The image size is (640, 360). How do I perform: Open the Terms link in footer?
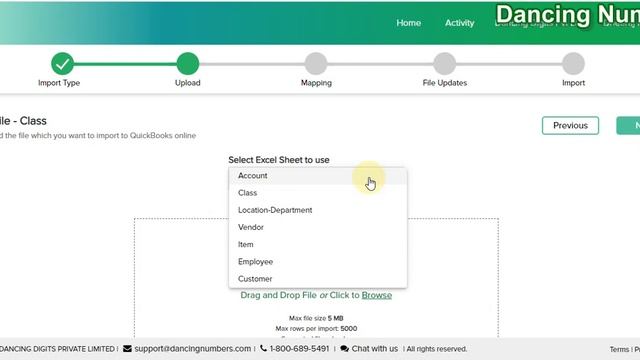tap(619, 349)
